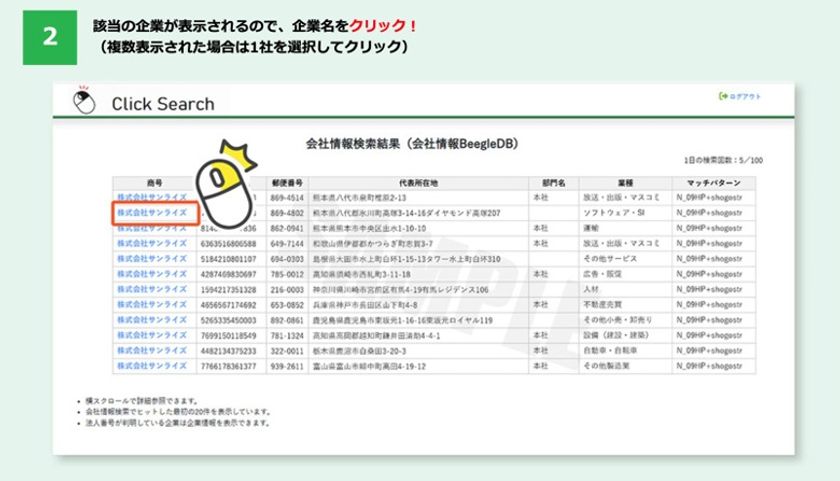Viewport: 840px width, 481px height.
Task: Click the ログアウト text link
Action: click(745, 96)
